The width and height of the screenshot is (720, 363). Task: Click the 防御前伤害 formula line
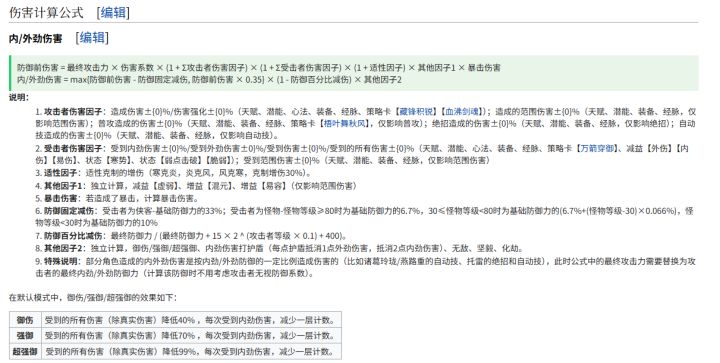[259, 67]
